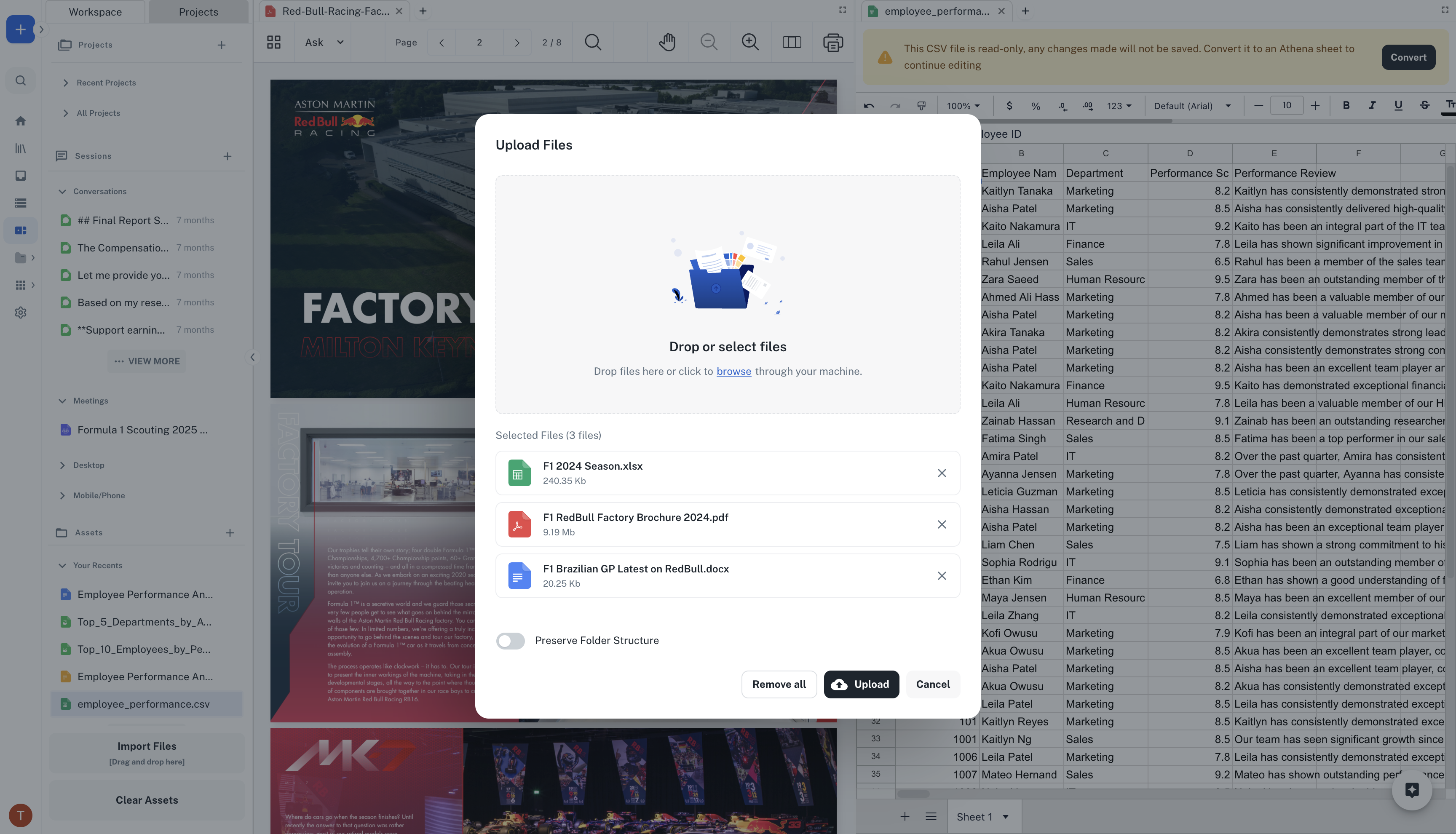Open the thumbnail grid view icon

pyautogui.click(x=274, y=43)
